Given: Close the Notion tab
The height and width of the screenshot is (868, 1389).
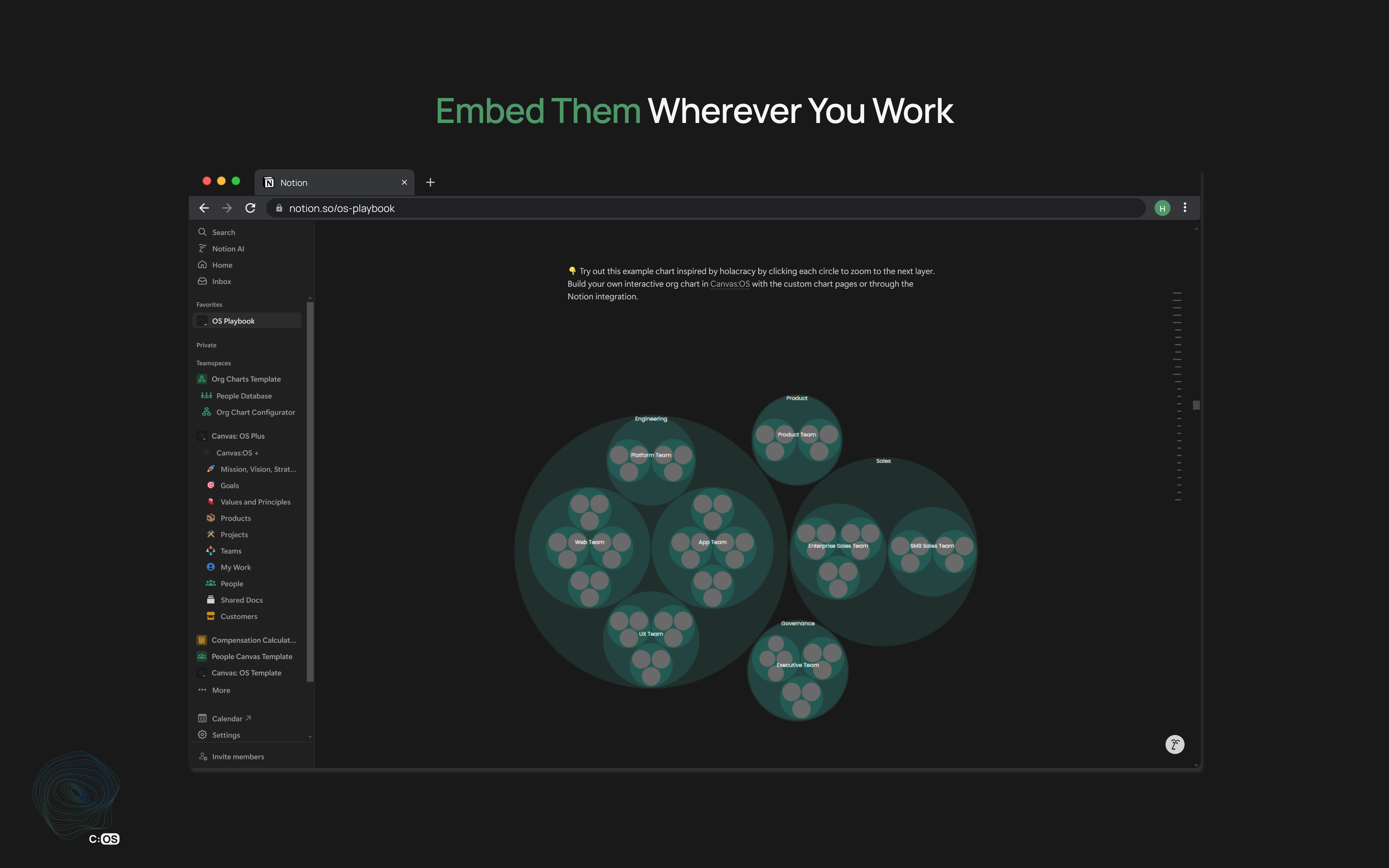Looking at the screenshot, I should pos(404,182).
